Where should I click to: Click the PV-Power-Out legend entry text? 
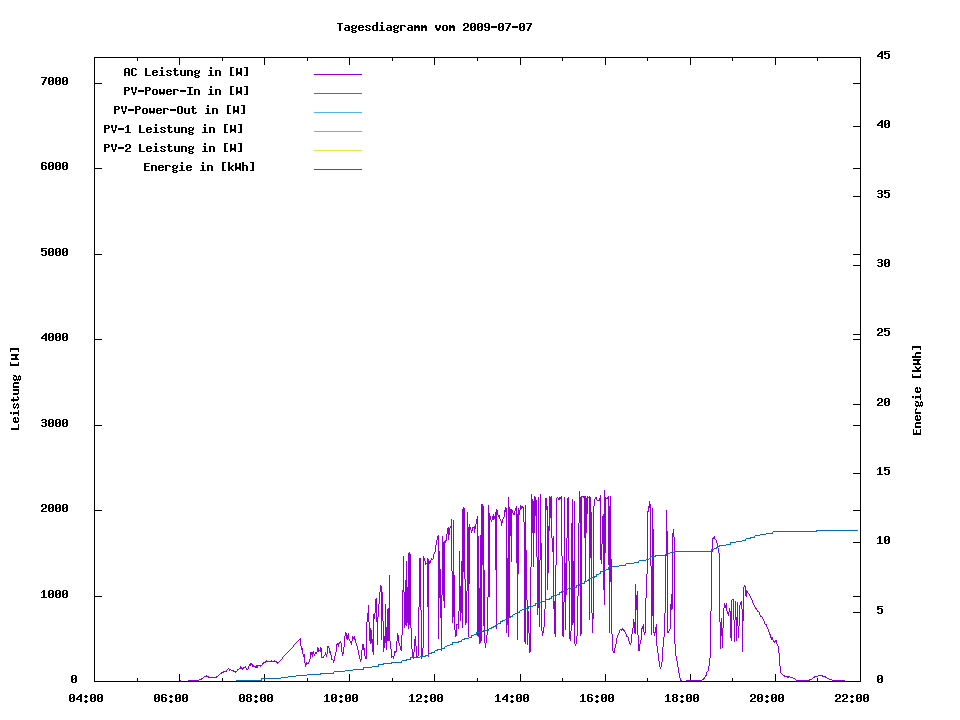(x=180, y=110)
